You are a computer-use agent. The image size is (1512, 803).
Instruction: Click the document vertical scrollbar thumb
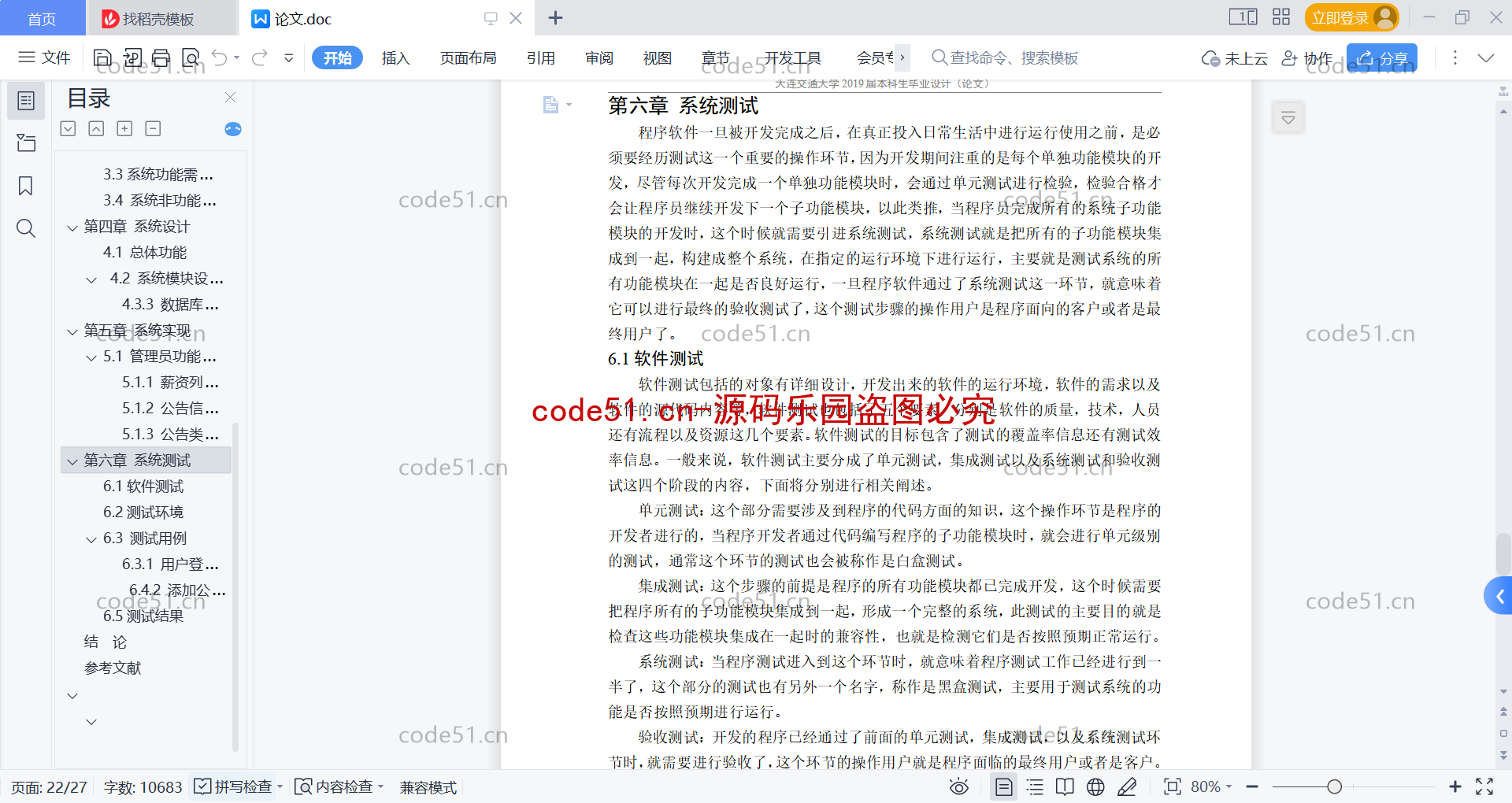pos(1503,555)
